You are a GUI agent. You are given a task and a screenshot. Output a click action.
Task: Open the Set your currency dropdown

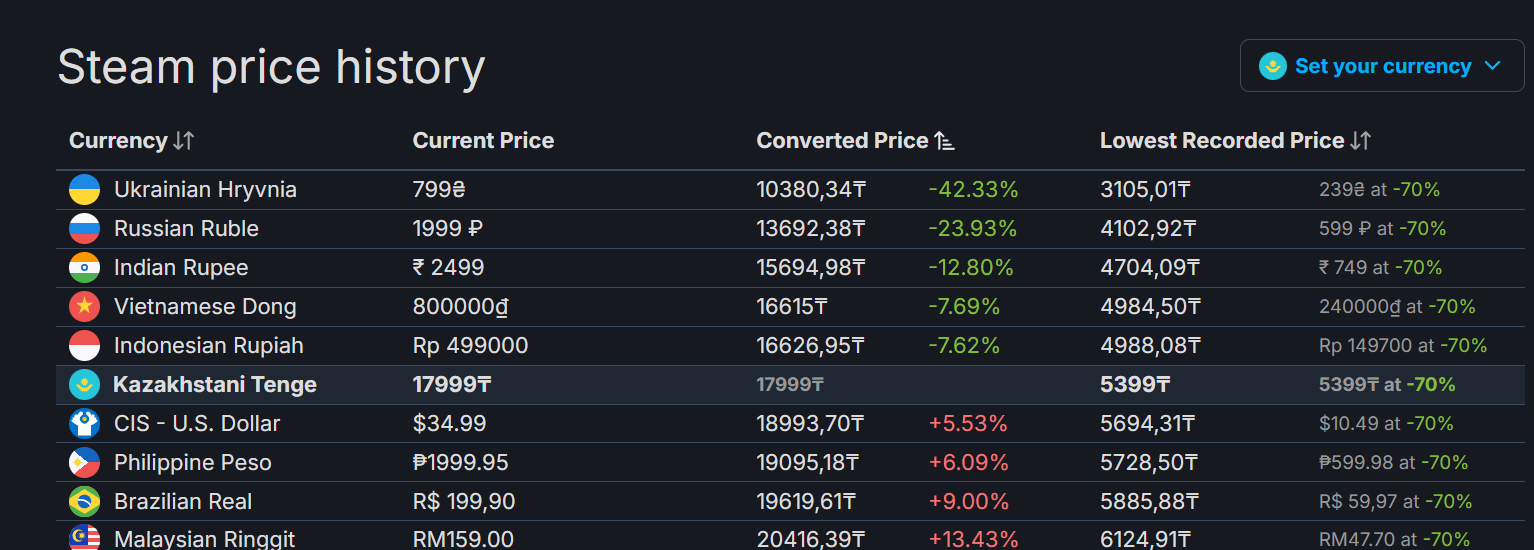(1382, 66)
